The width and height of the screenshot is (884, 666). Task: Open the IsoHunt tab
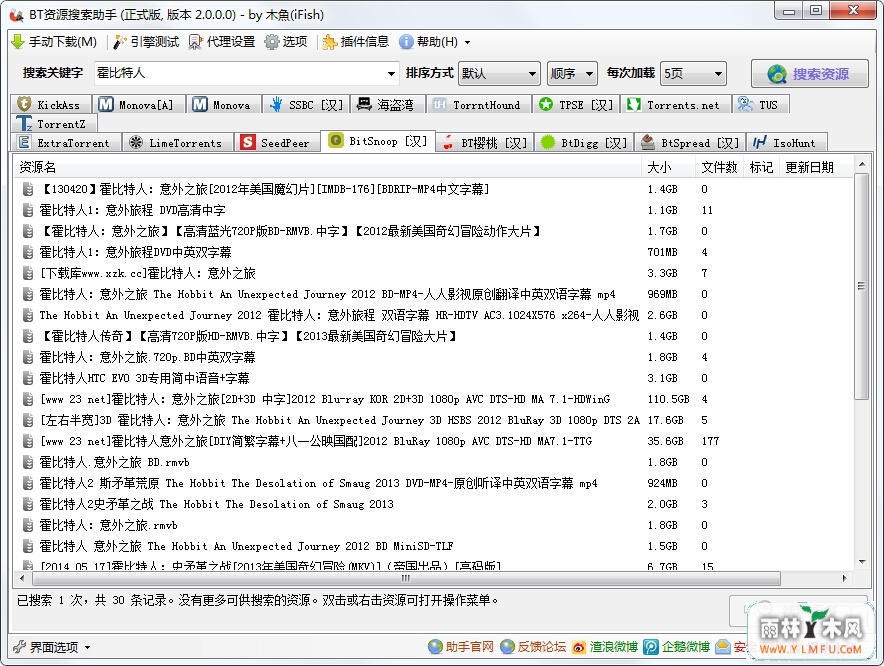click(788, 143)
